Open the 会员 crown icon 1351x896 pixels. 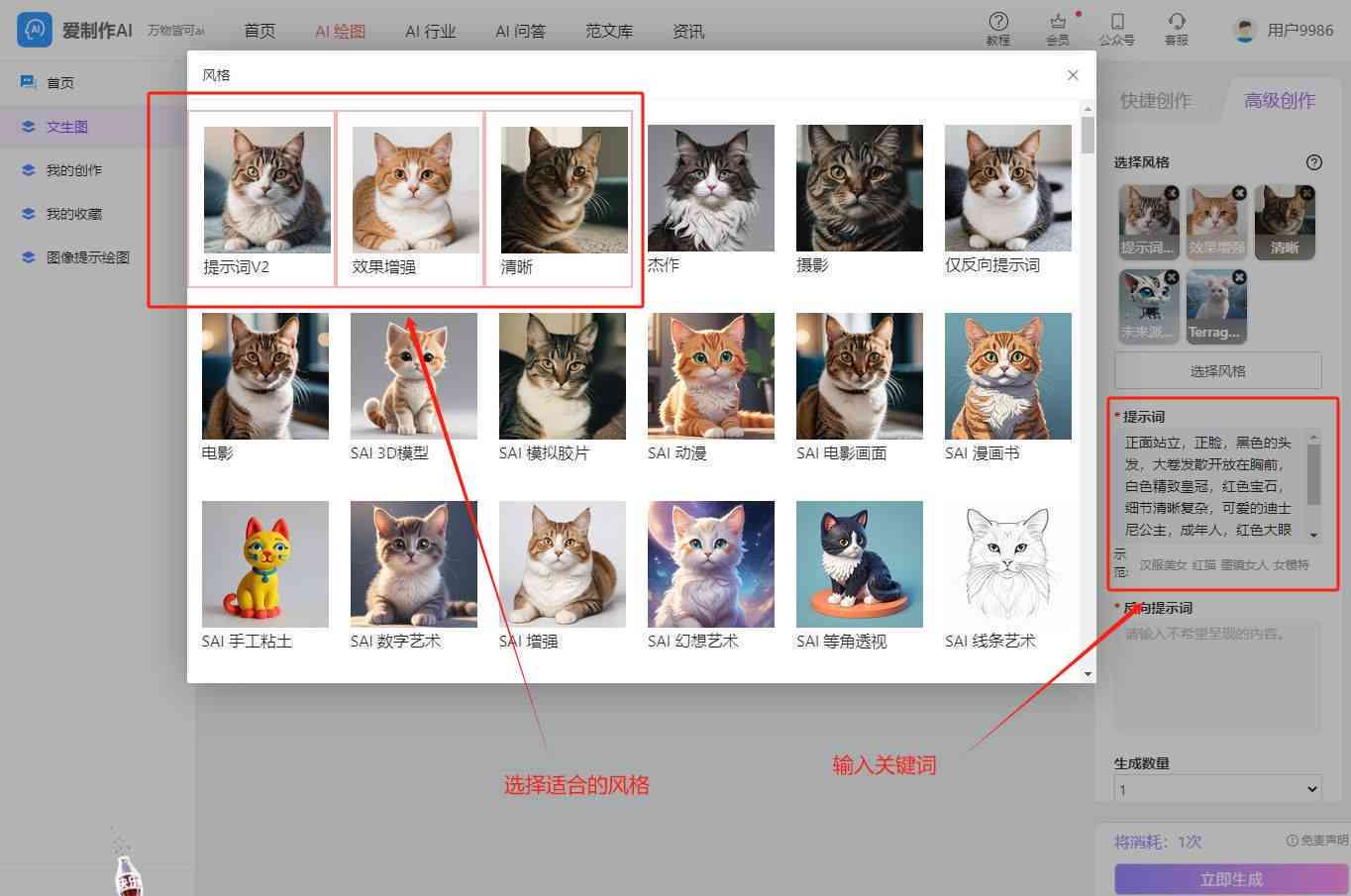[1058, 21]
